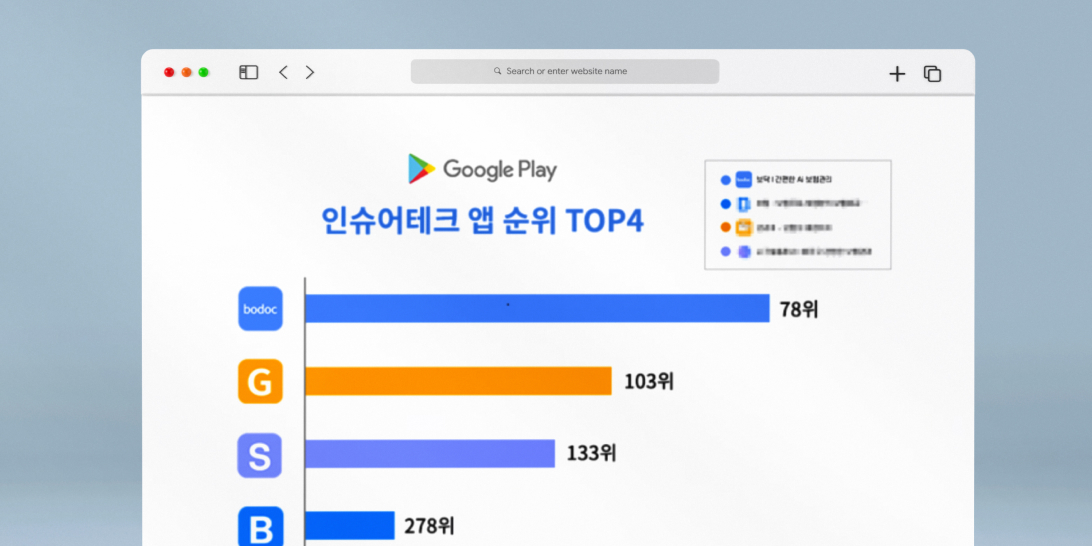Click the purple bar for rank 133
1092x546 pixels.
click(430, 453)
